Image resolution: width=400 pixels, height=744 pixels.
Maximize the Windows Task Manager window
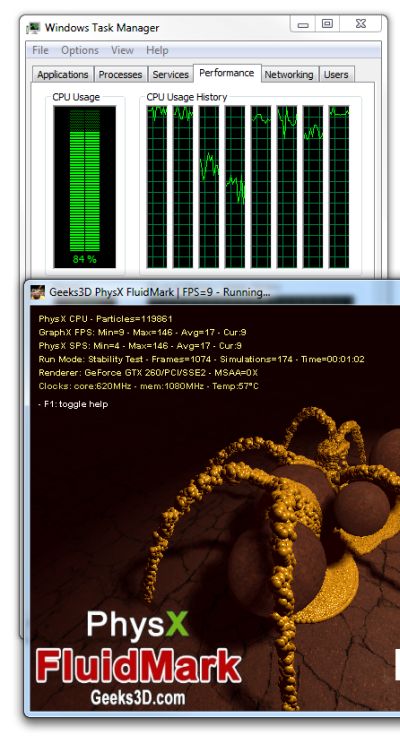click(327, 24)
